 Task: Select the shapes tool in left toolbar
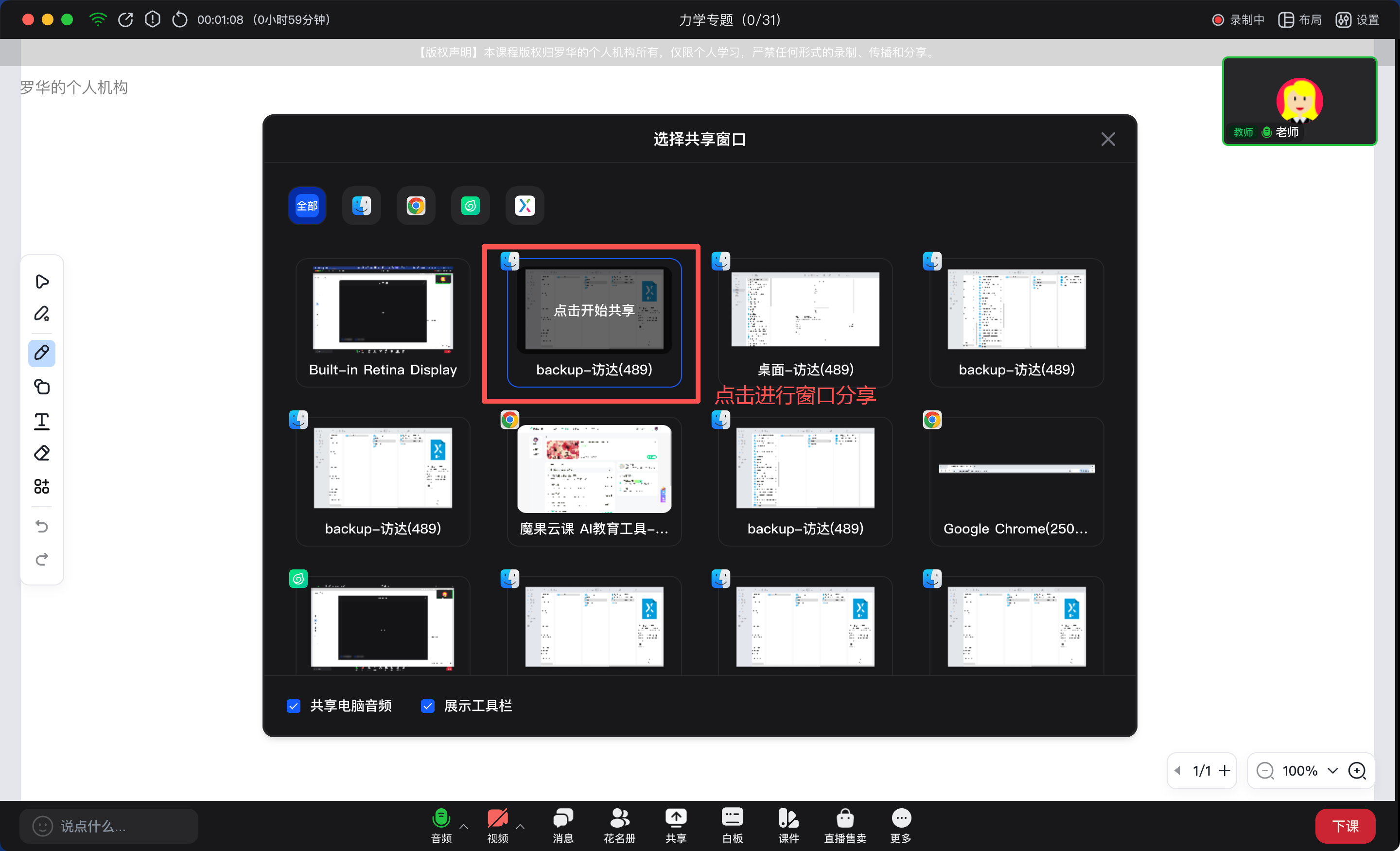point(41,387)
